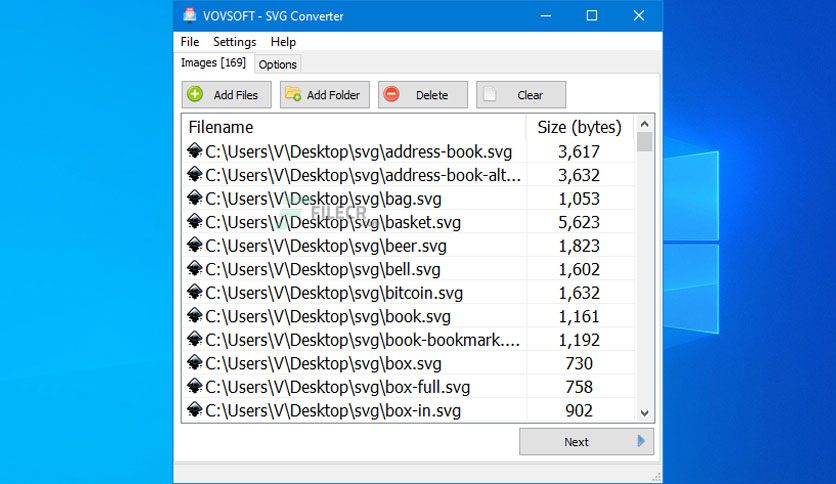Click the SVG file icon beside box.svg
This screenshot has width=836, height=484.
195,362
